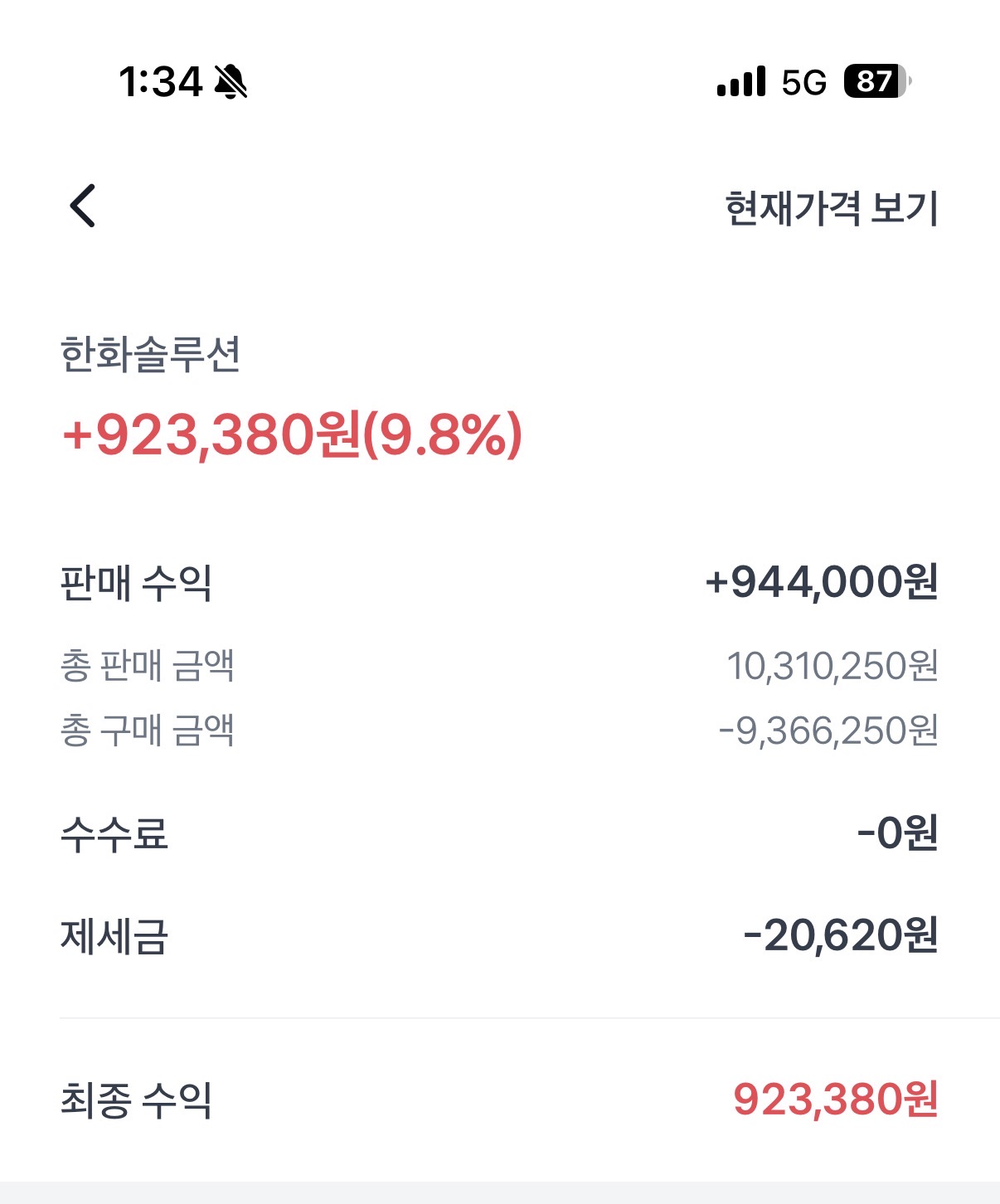The height and width of the screenshot is (1204, 1000).
Task: Tap the 제세금 tax label
Action: click(x=114, y=936)
